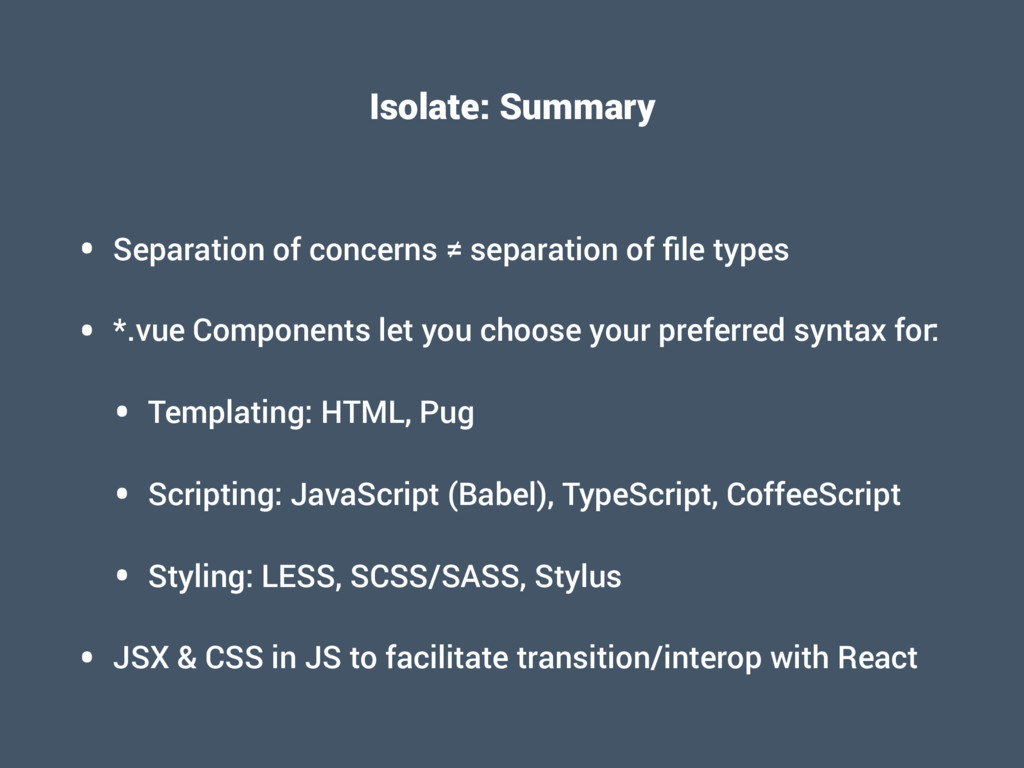Click the "*.vue" text
Screen dimensions: 1024x768
tap(149, 331)
